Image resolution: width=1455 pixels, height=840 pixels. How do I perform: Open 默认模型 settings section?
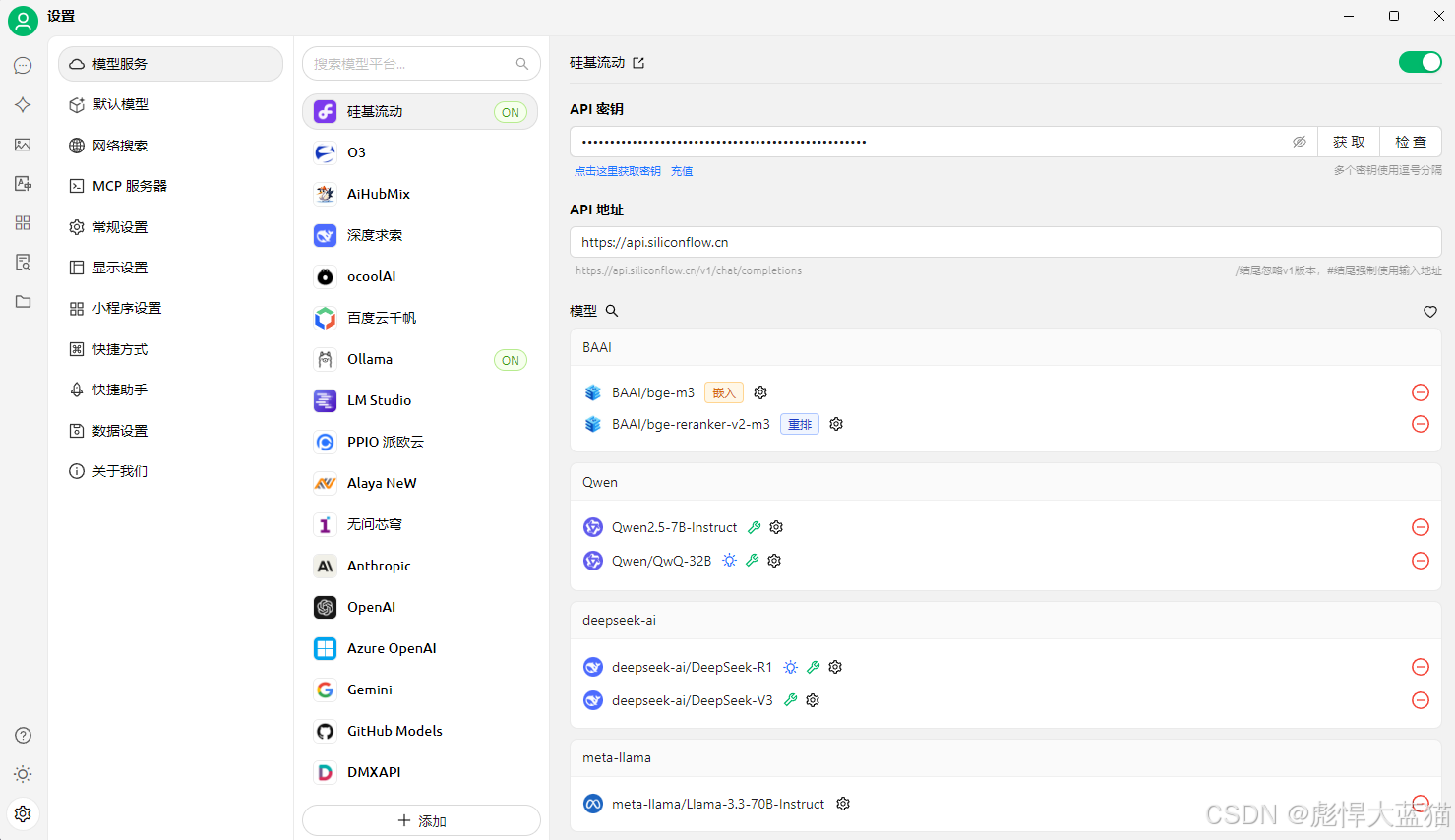point(171,104)
